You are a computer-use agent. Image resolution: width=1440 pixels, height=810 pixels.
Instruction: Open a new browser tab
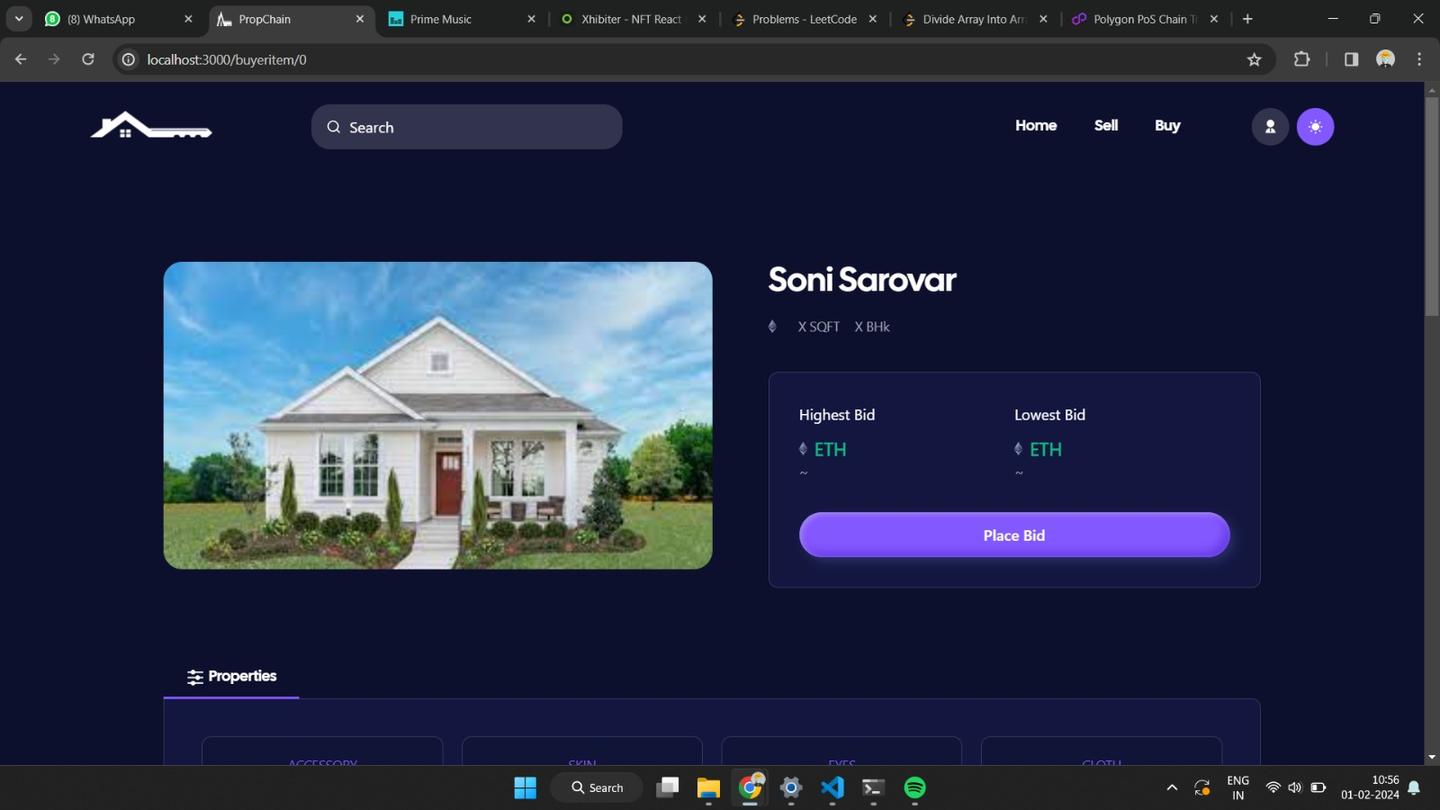(1247, 19)
